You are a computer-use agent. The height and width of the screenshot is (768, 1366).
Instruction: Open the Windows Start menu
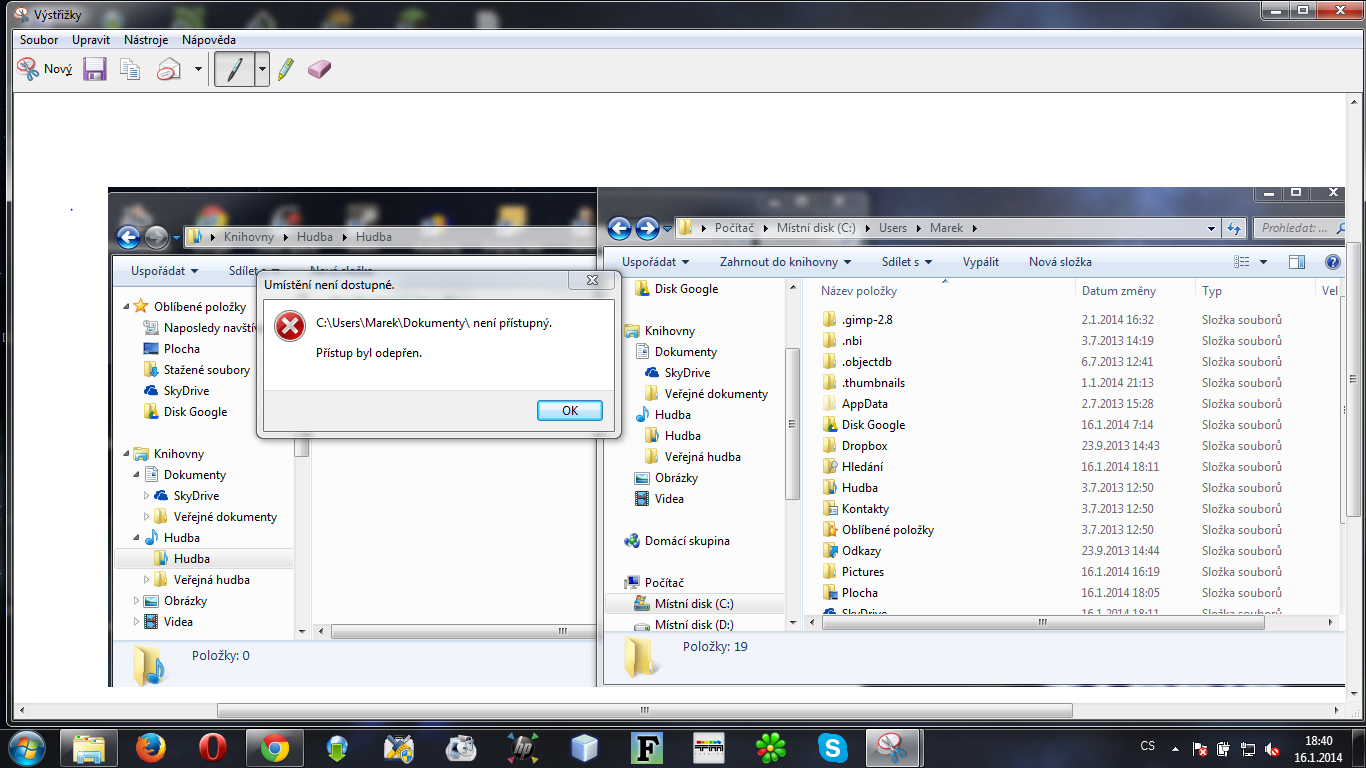click(x=25, y=747)
